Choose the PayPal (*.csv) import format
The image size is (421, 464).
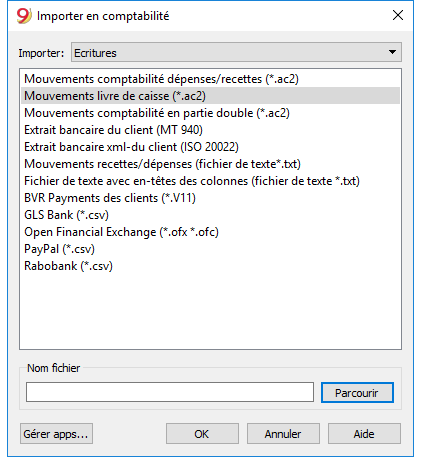pyautogui.click(x=210, y=249)
